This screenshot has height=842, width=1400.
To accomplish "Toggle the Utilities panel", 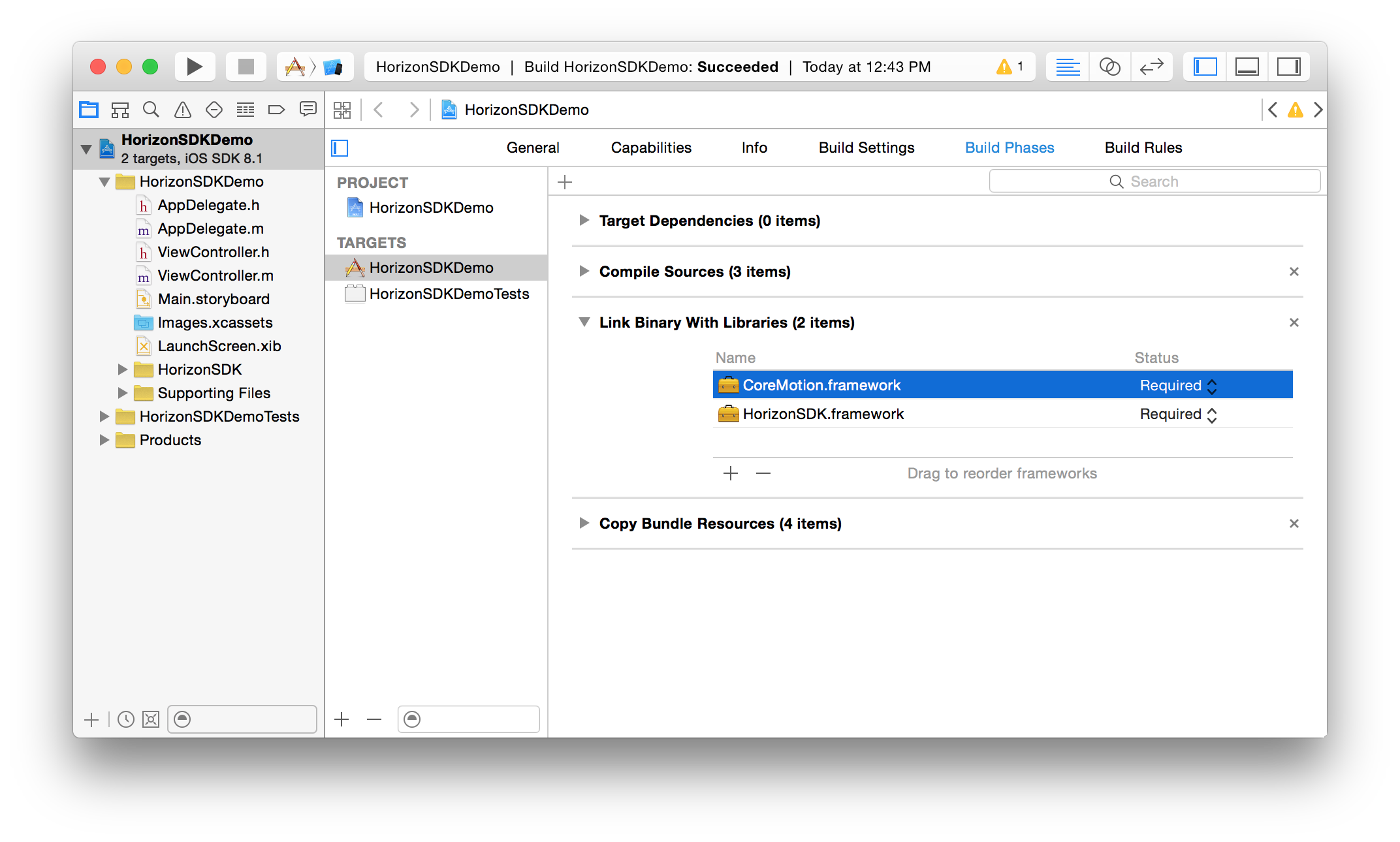I will pos(1288,67).
